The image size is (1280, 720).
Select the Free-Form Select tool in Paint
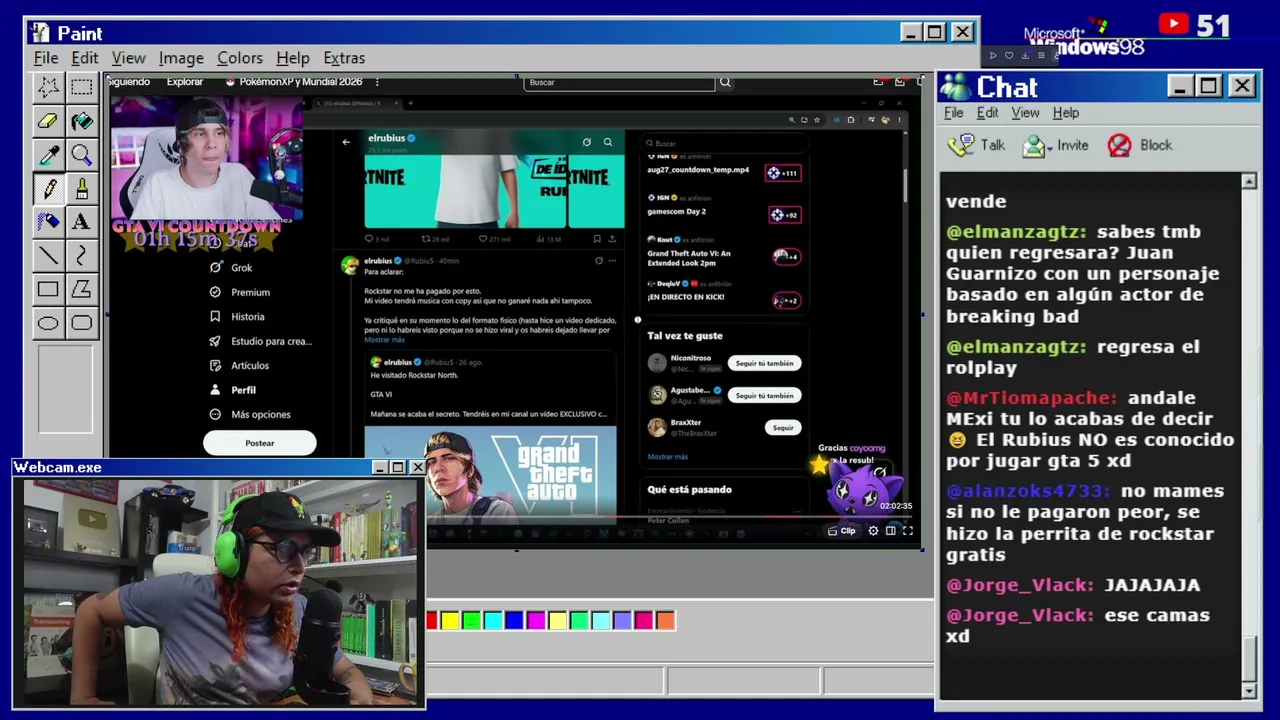pyautogui.click(x=48, y=87)
